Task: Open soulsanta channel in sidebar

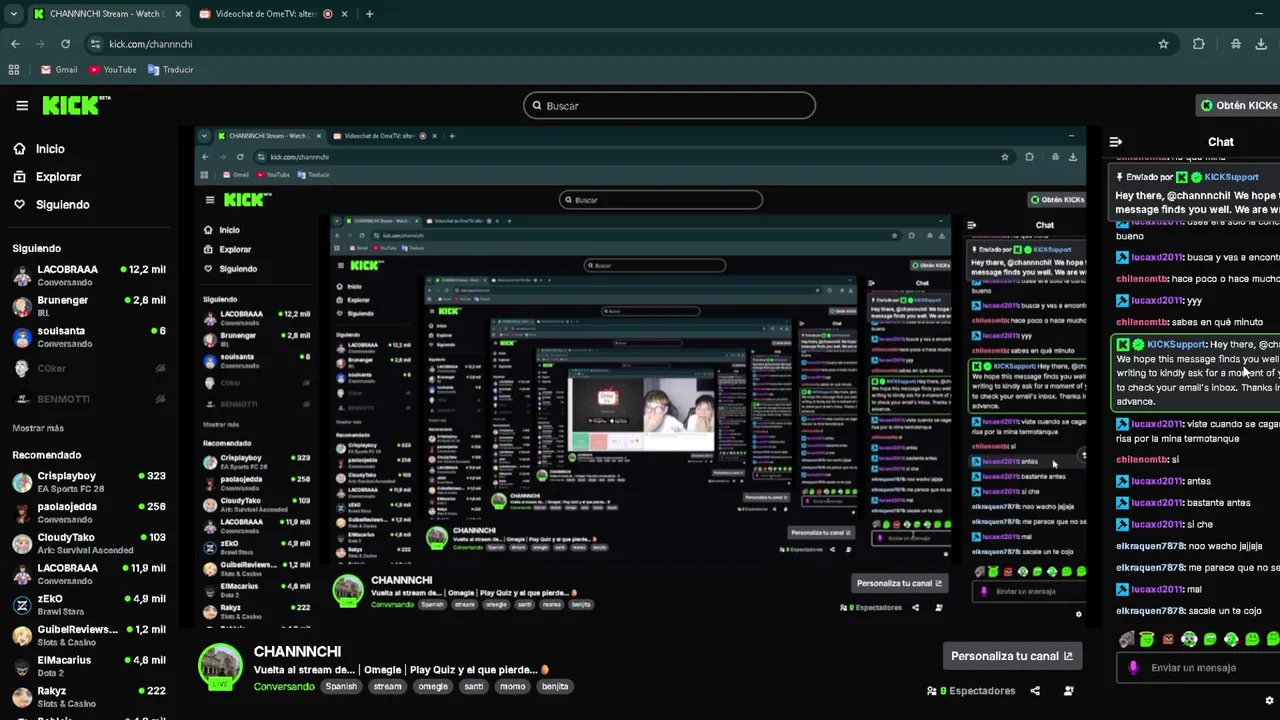Action: coord(89,337)
